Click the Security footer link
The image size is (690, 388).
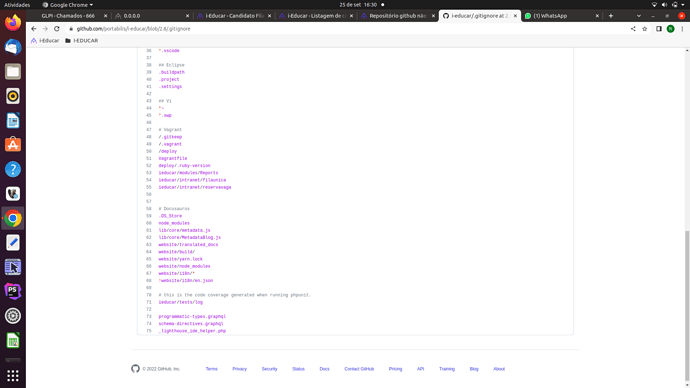click(x=269, y=369)
